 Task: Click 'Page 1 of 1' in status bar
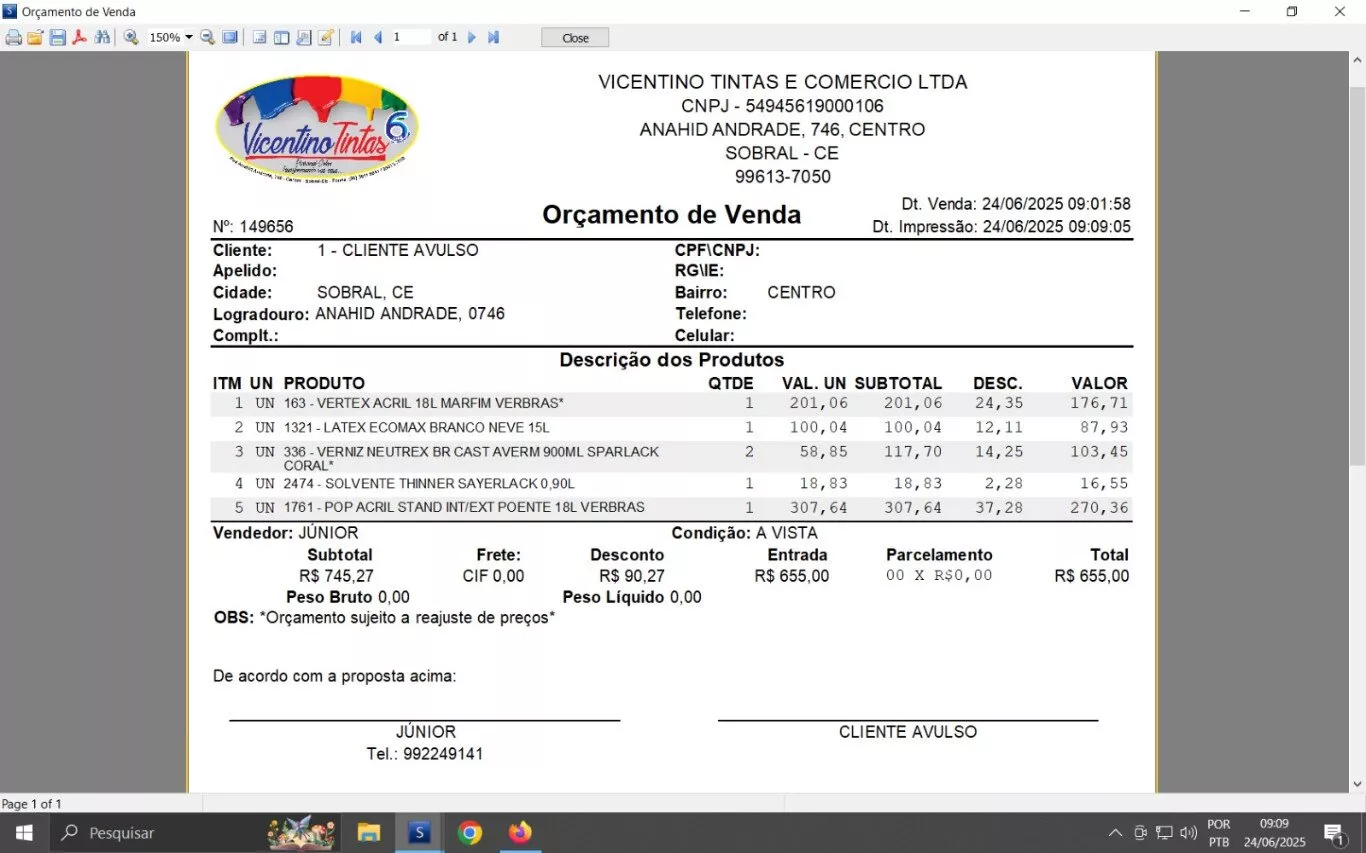click(32, 804)
